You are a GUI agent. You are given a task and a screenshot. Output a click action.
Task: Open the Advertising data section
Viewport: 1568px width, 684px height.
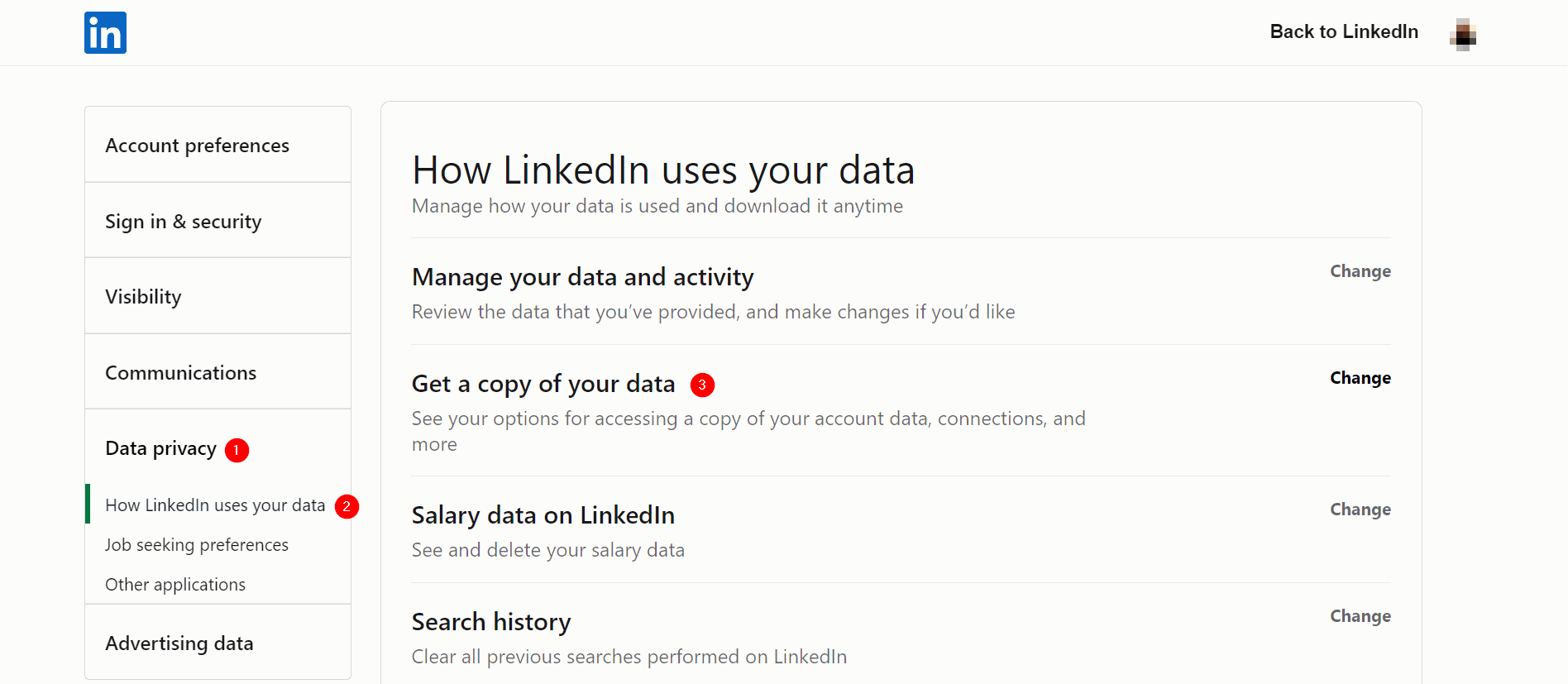pos(179,643)
